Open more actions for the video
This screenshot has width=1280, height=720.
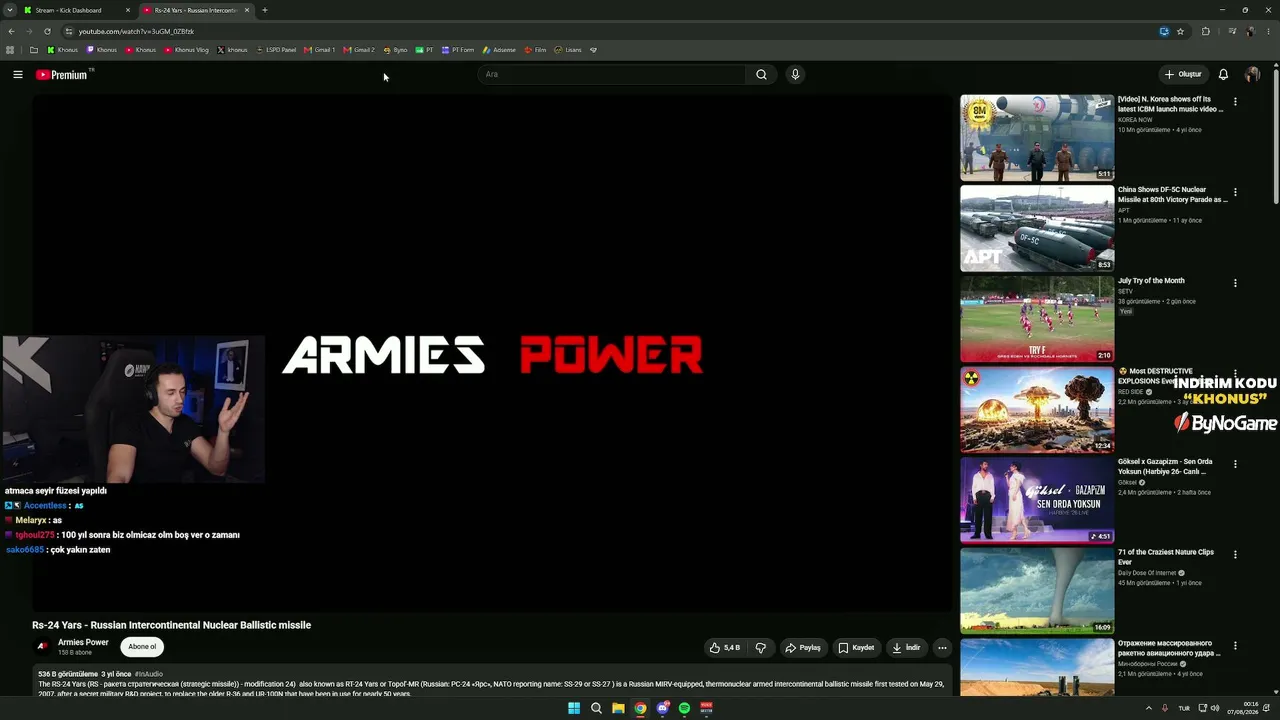[x=942, y=648]
